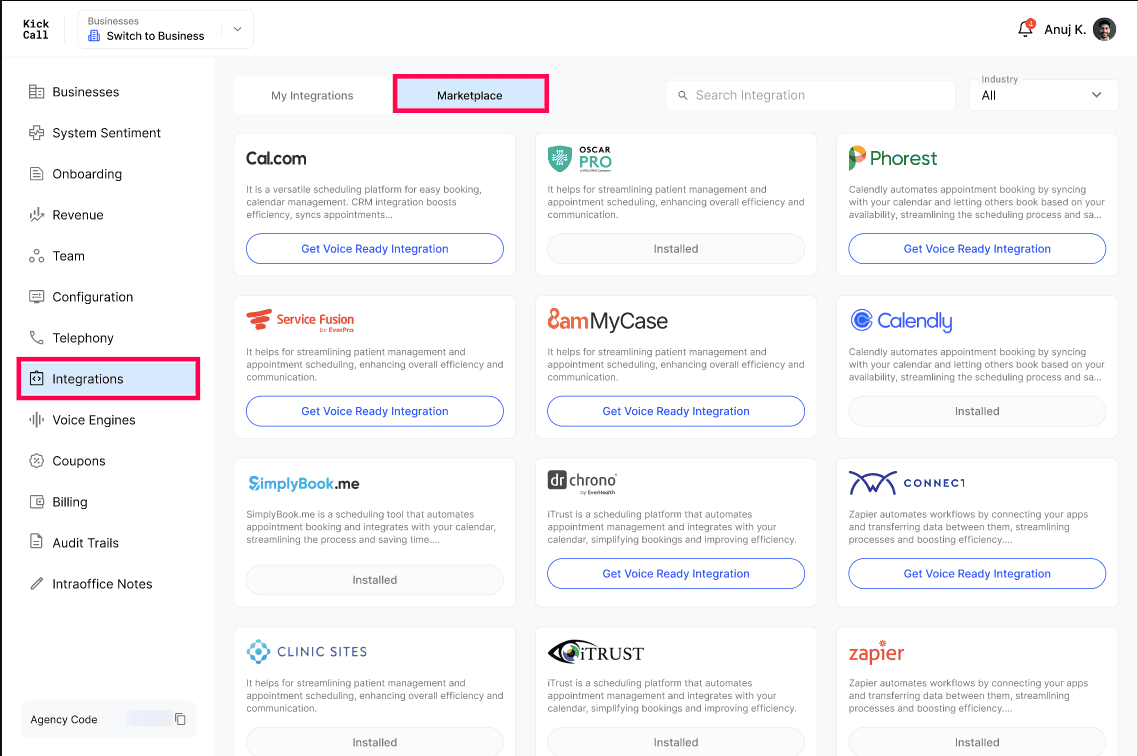Open Businesses in the sidebar
Image resolution: width=1138 pixels, height=756 pixels.
[86, 92]
